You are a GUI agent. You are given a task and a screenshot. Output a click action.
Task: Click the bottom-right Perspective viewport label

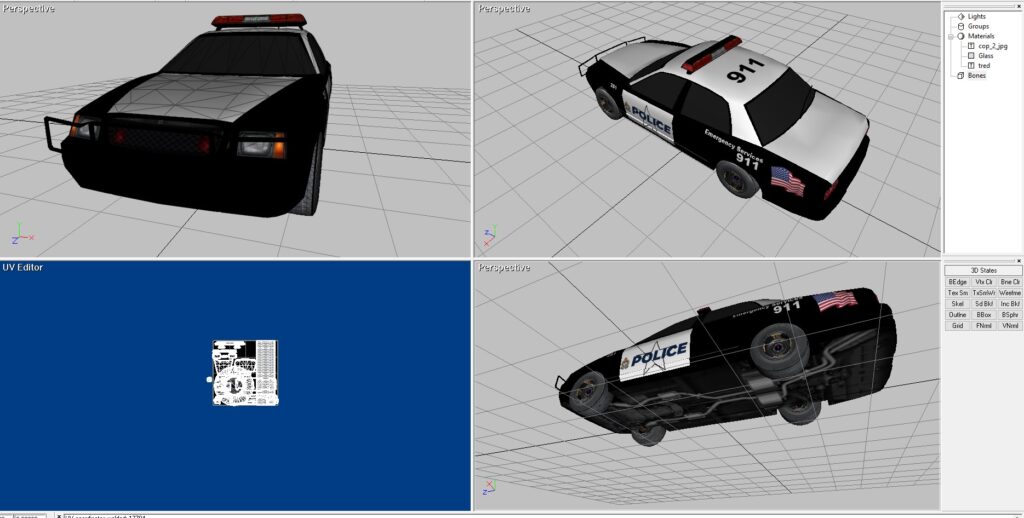click(x=504, y=268)
